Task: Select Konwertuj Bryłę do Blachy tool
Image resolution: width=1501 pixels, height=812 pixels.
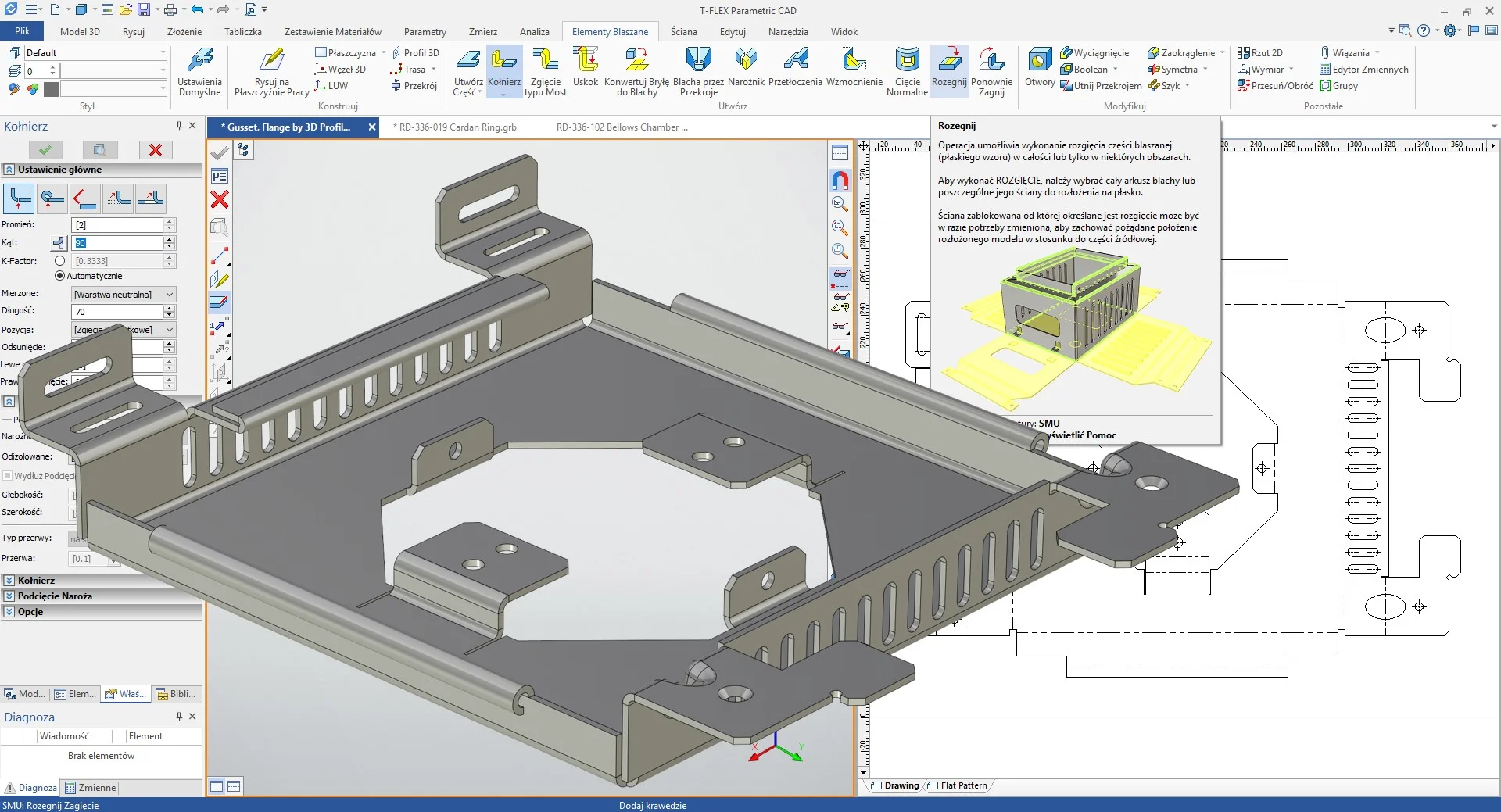Action: pos(636,70)
